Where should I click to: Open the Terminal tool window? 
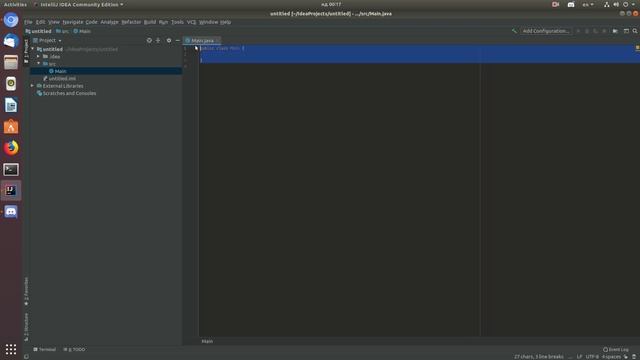coord(44,349)
